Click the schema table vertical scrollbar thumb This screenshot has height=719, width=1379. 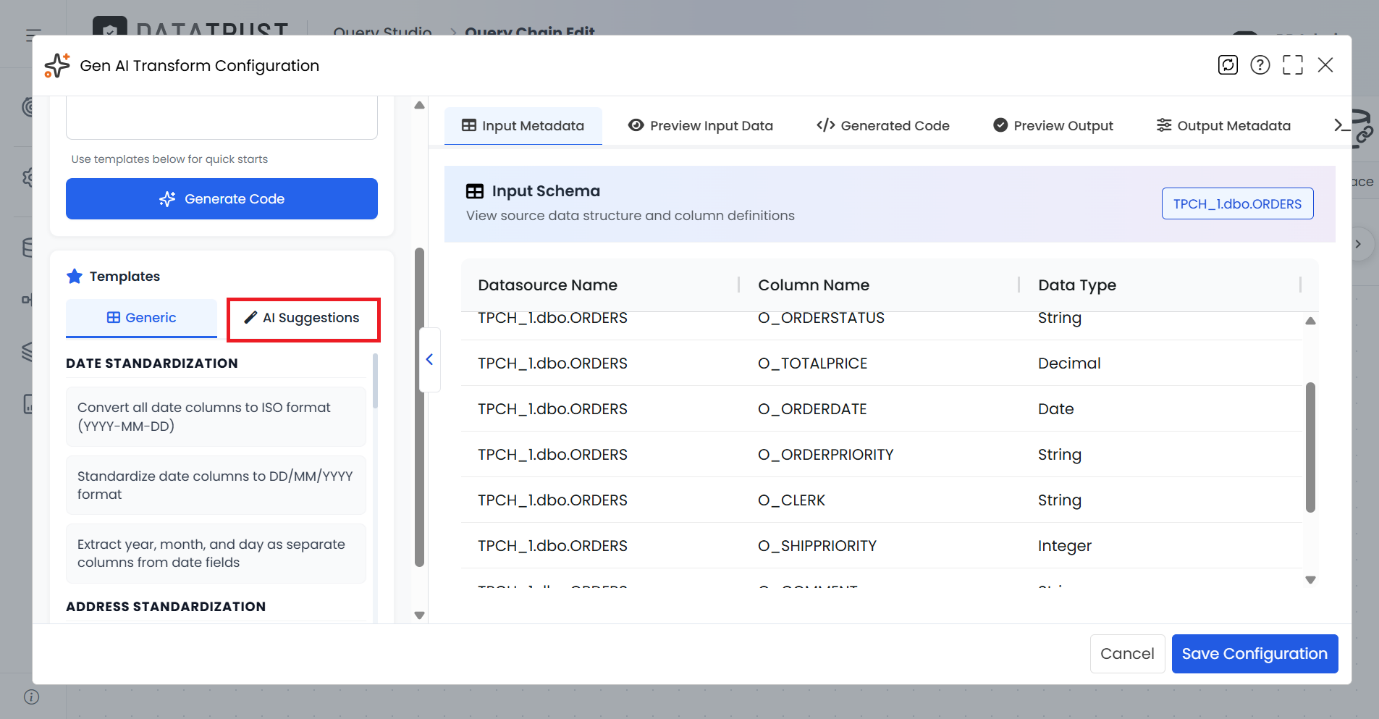(1310, 447)
